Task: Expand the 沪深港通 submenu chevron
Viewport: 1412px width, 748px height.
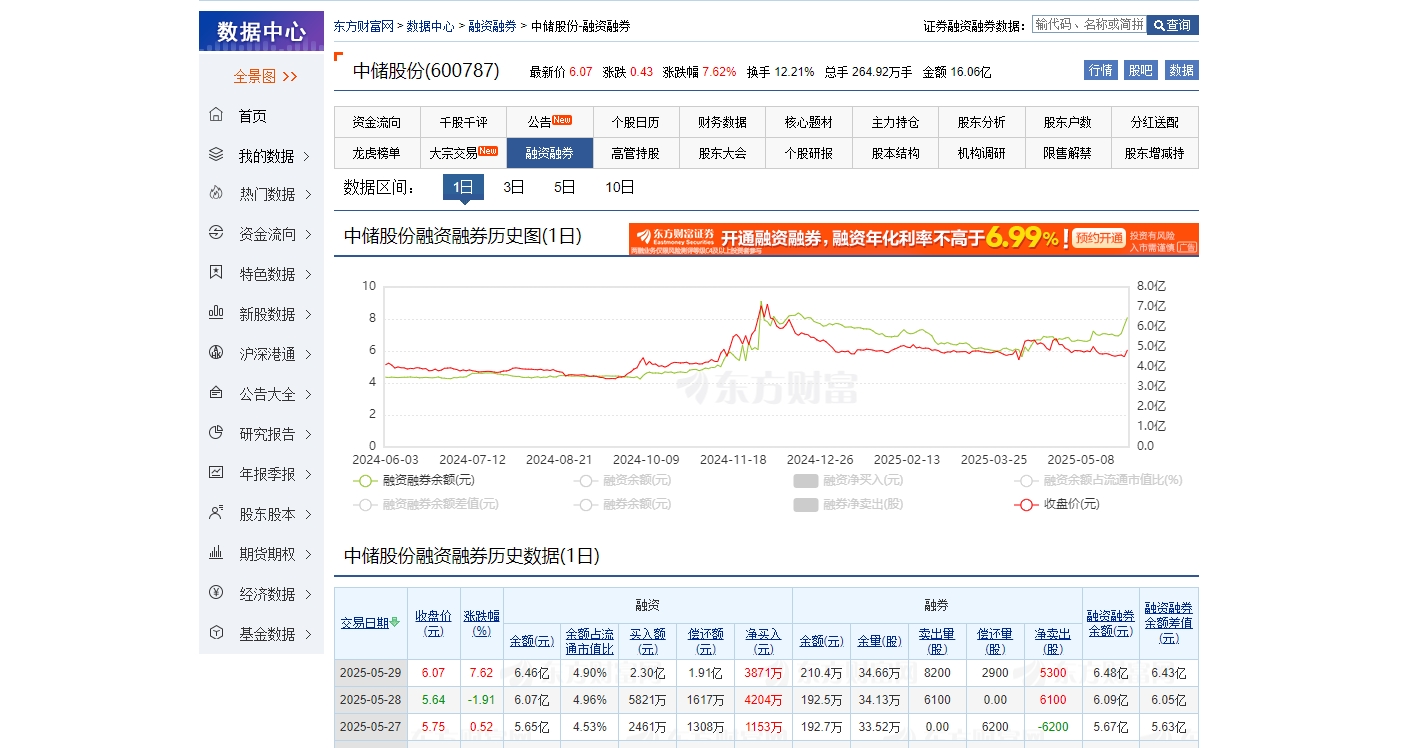Action: point(307,354)
